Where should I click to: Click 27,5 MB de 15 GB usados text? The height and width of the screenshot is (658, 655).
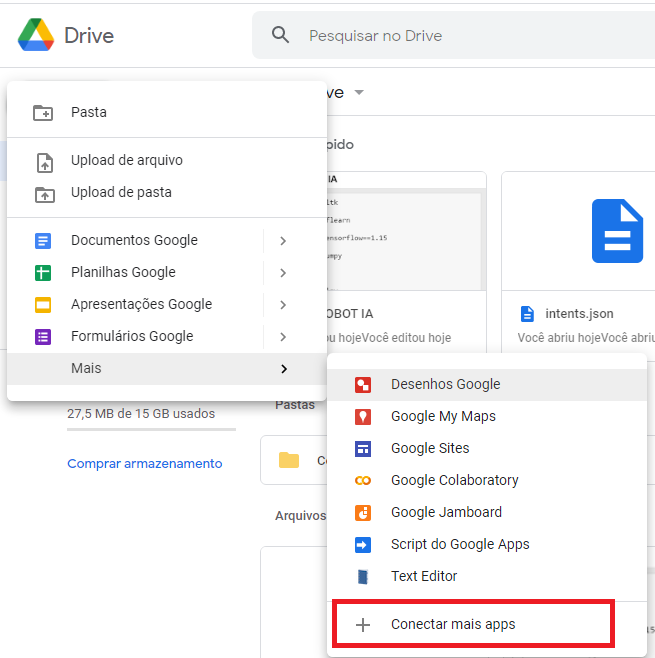[141, 414]
